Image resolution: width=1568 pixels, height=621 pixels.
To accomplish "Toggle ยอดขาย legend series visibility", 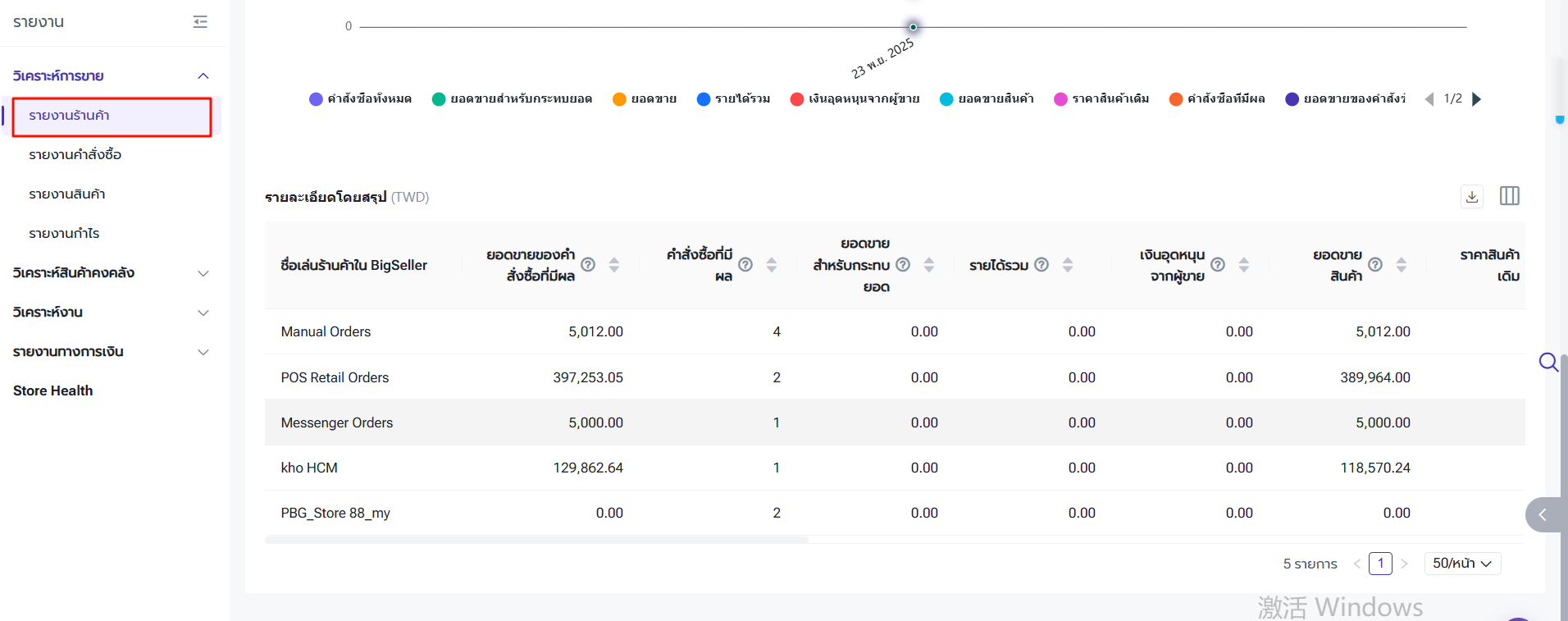I will tap(645, 99).
